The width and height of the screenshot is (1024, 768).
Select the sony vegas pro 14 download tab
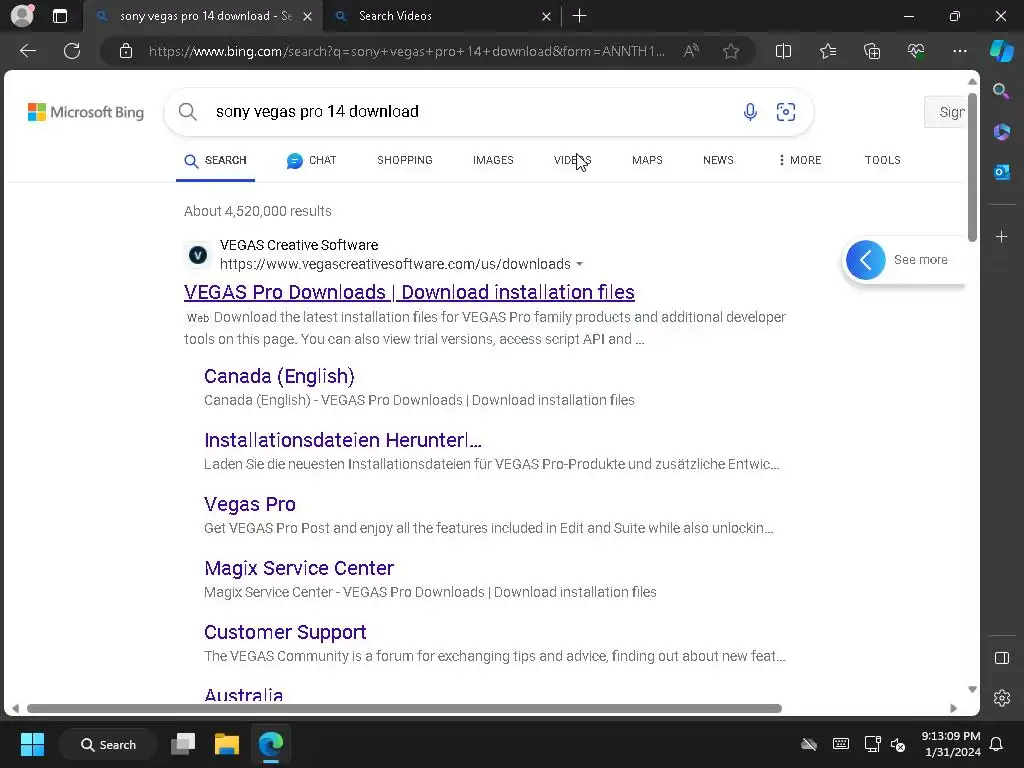[202, 16]
